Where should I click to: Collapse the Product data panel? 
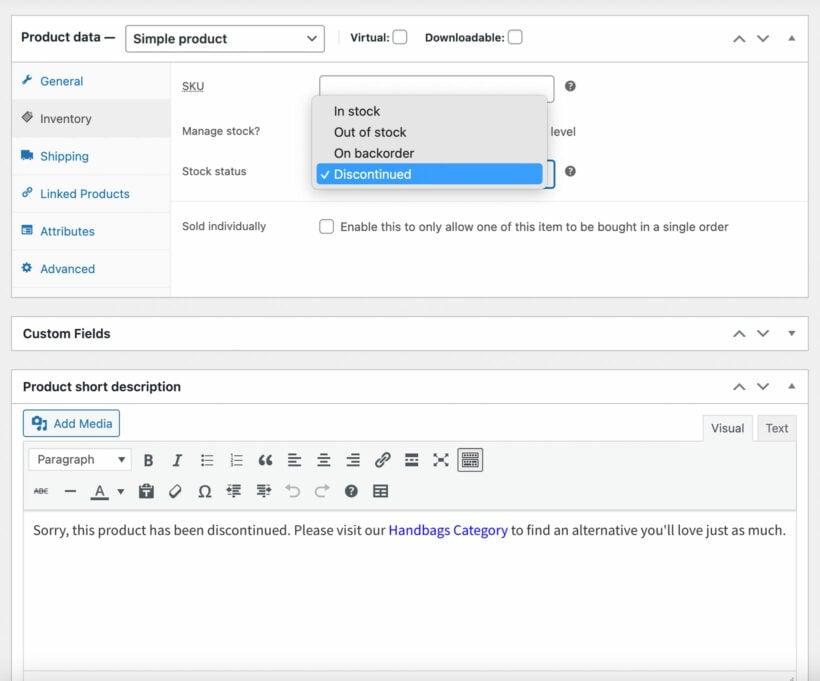point(792,38)
